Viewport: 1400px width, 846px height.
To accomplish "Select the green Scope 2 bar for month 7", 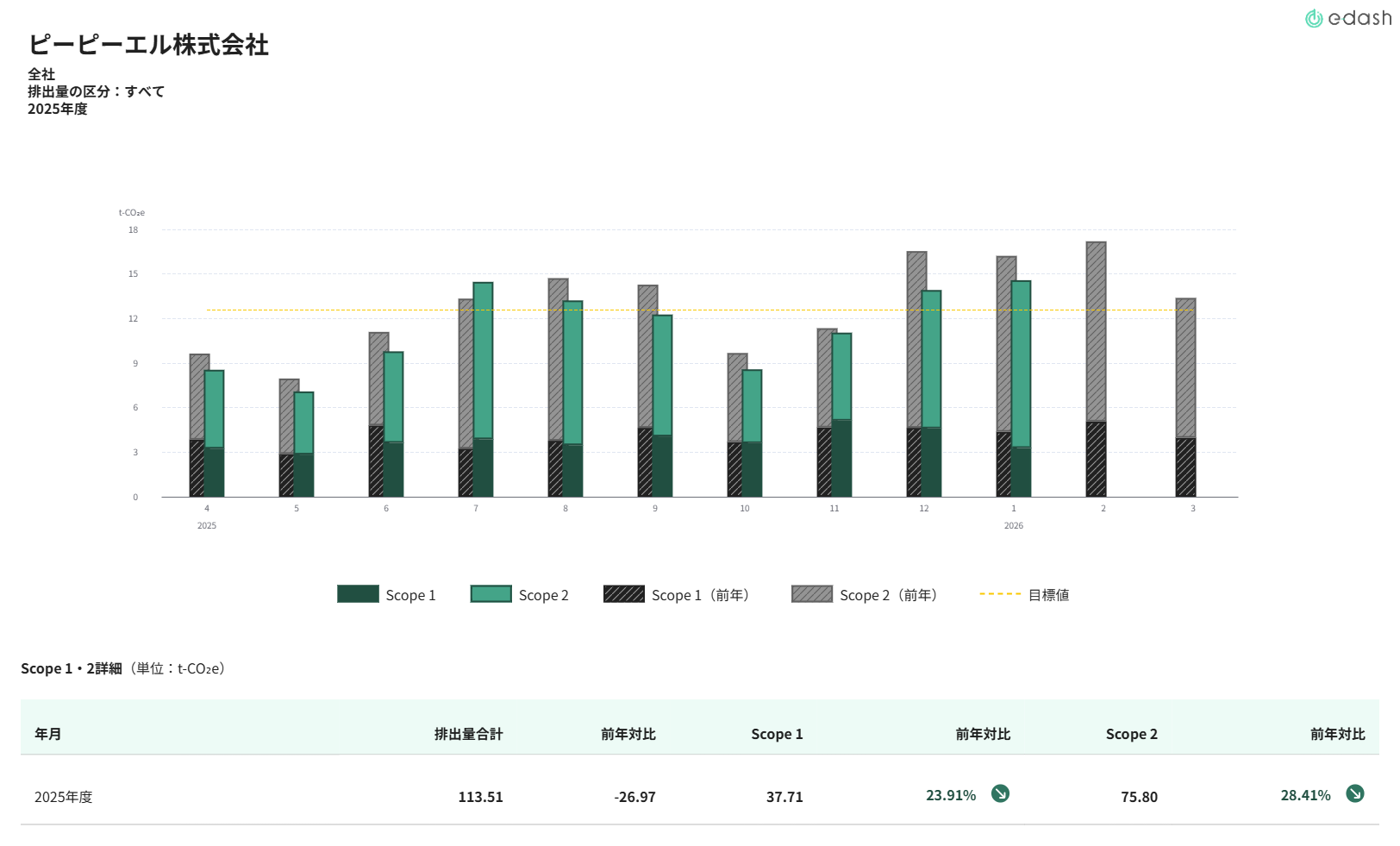I will coord(483,360).
